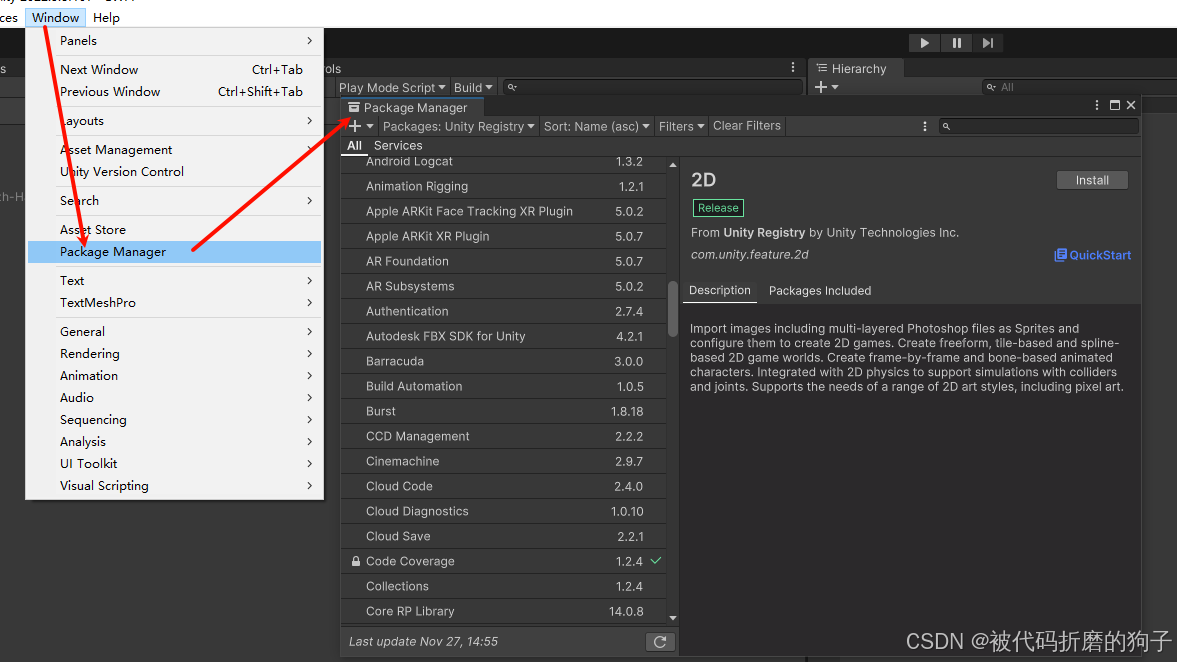The height and width of the screenshot is (662, 1177).
Task: Click the Step frame button
Action: [988, 43]
